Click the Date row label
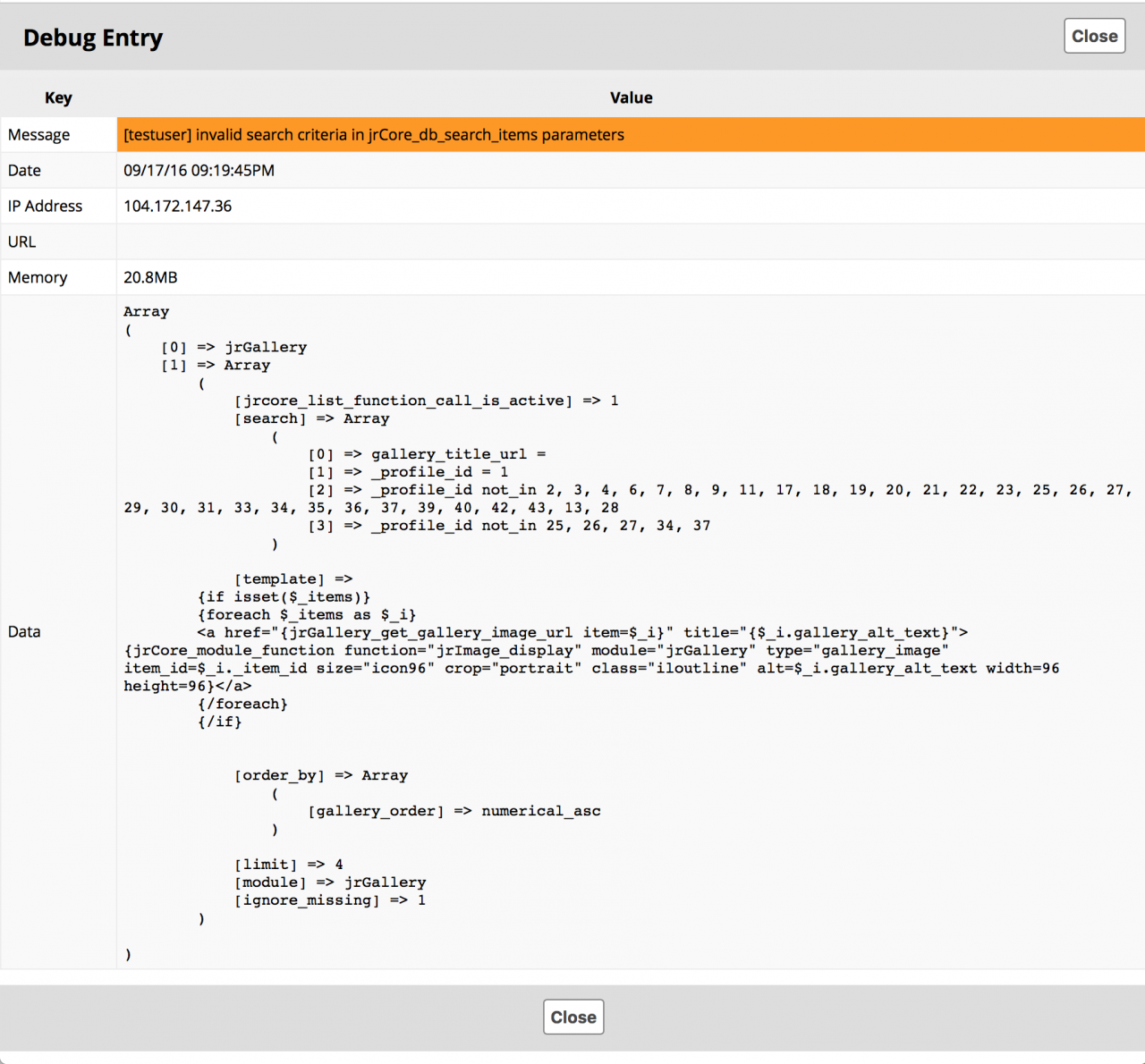Screen dimensions: 1145x1064 24,171
